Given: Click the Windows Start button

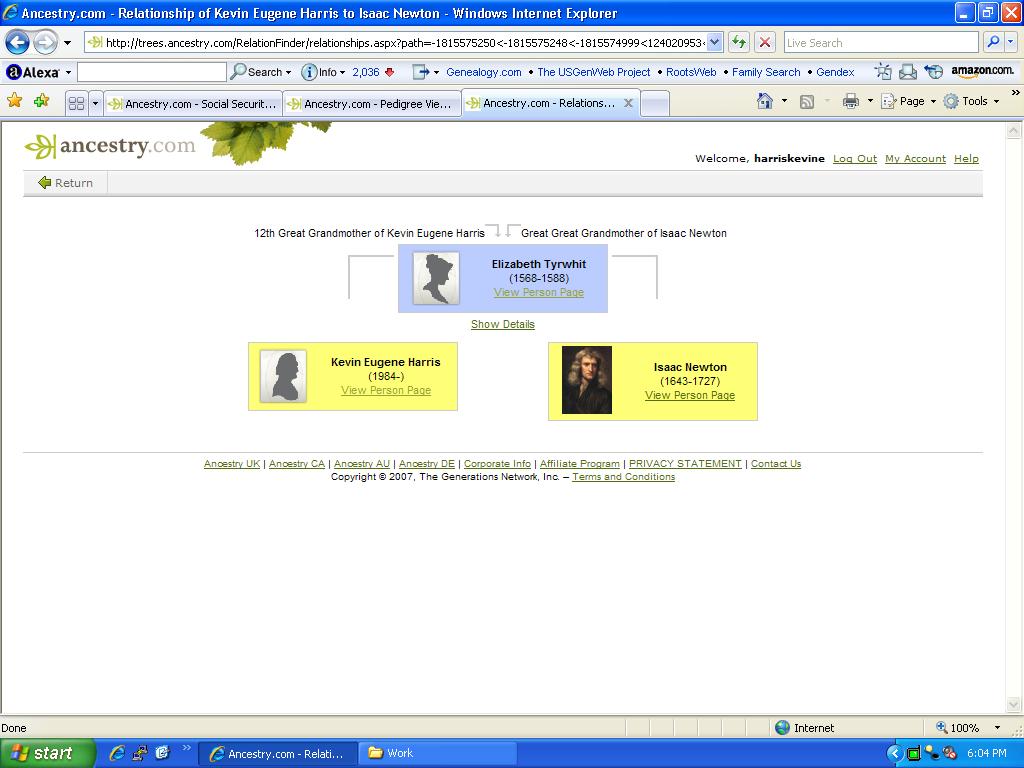Looking at the screenshot, I should (x=47, y=754).
